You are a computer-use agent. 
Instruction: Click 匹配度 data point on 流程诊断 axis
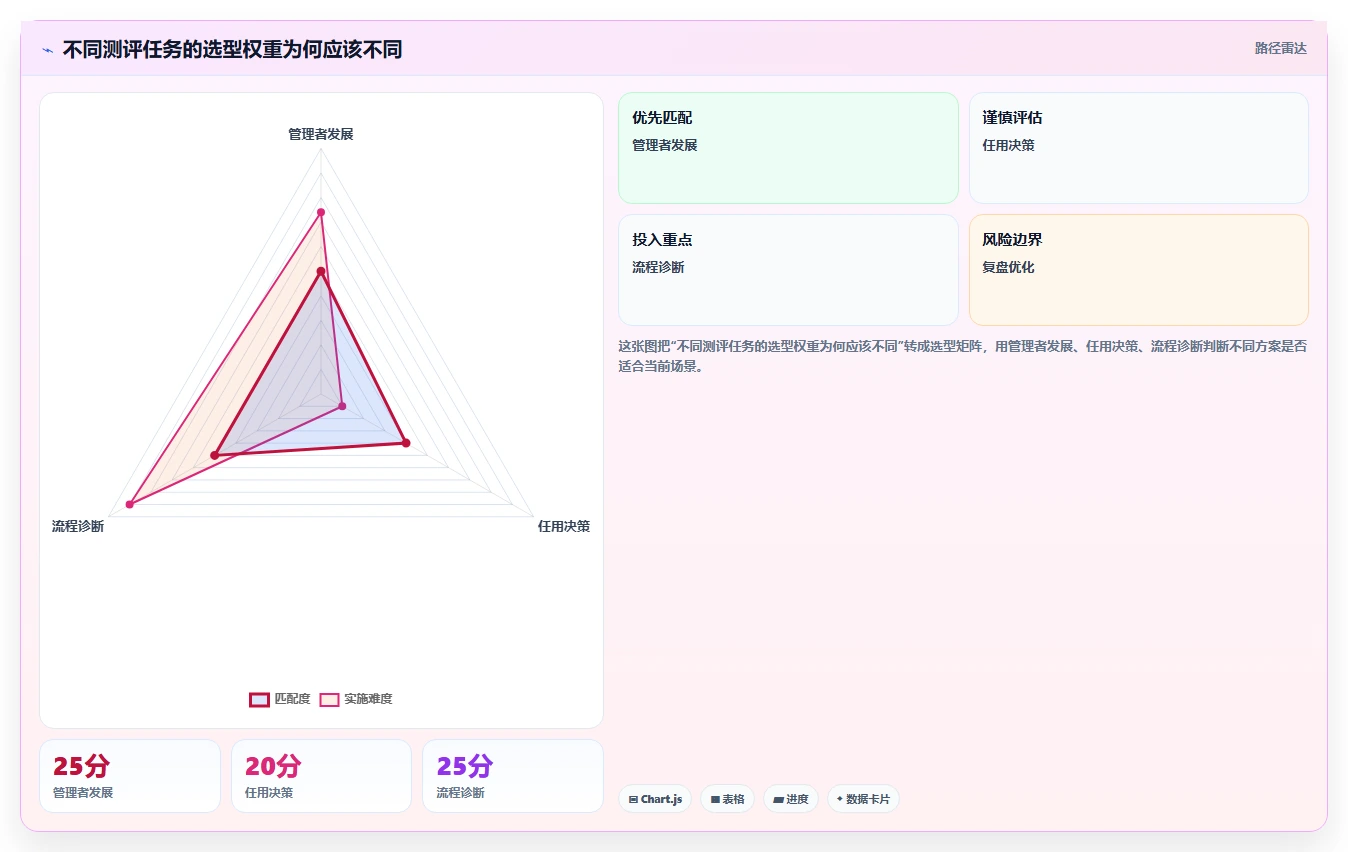(x=214, y=456)
